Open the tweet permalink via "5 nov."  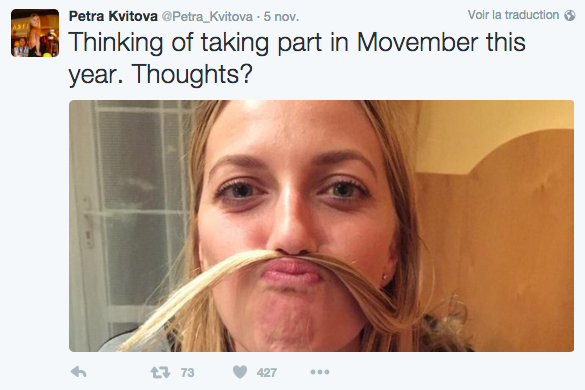pyautogui.click(x=281, y=16)
